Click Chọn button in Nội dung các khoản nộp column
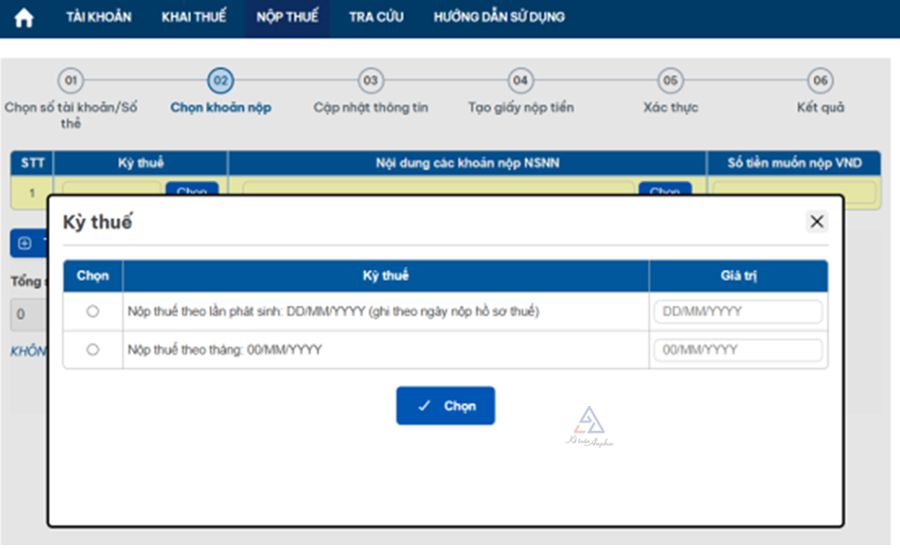This screenshot has height=549, width=900. pos(664,190)
